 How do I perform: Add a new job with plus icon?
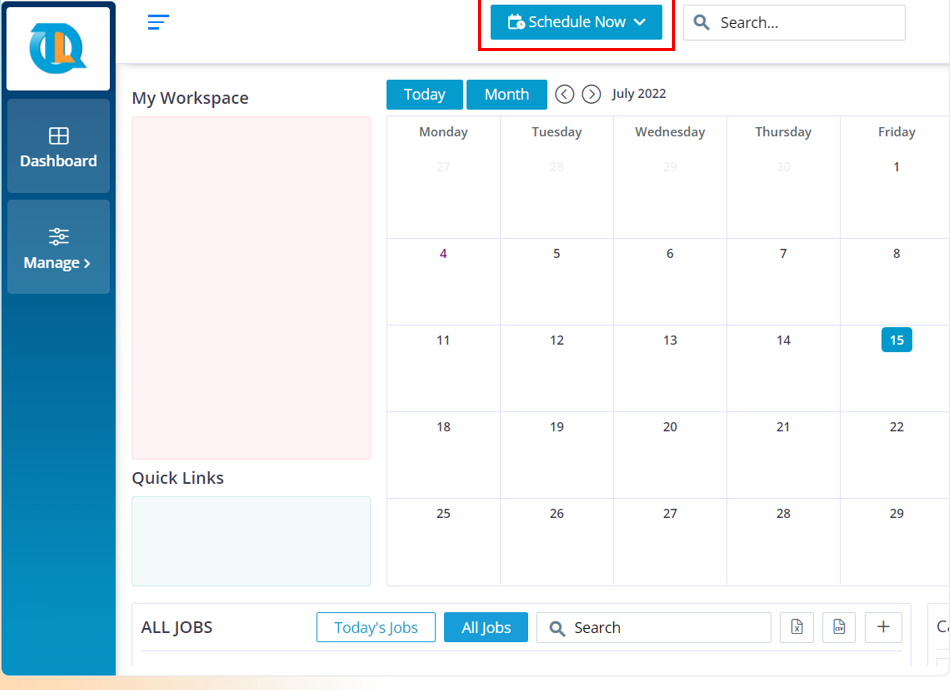click(x=883, y=627)
